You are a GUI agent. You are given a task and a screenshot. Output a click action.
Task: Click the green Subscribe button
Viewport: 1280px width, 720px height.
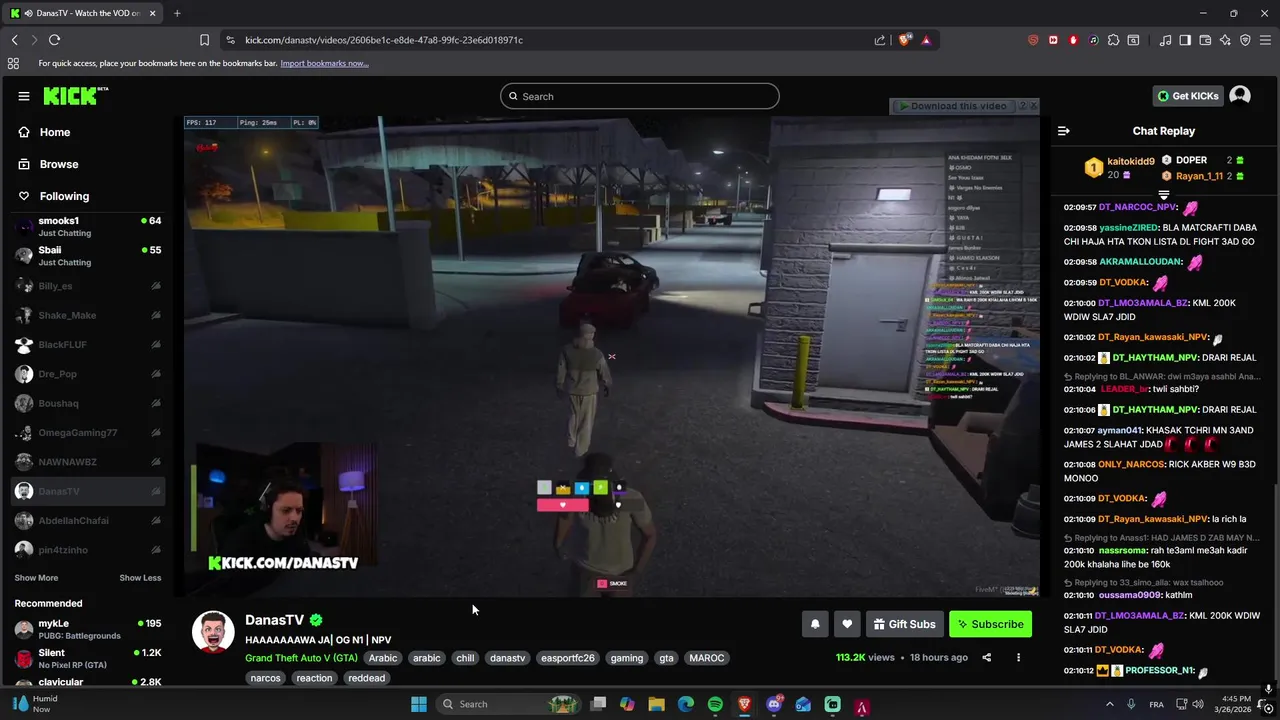(991, 624)
